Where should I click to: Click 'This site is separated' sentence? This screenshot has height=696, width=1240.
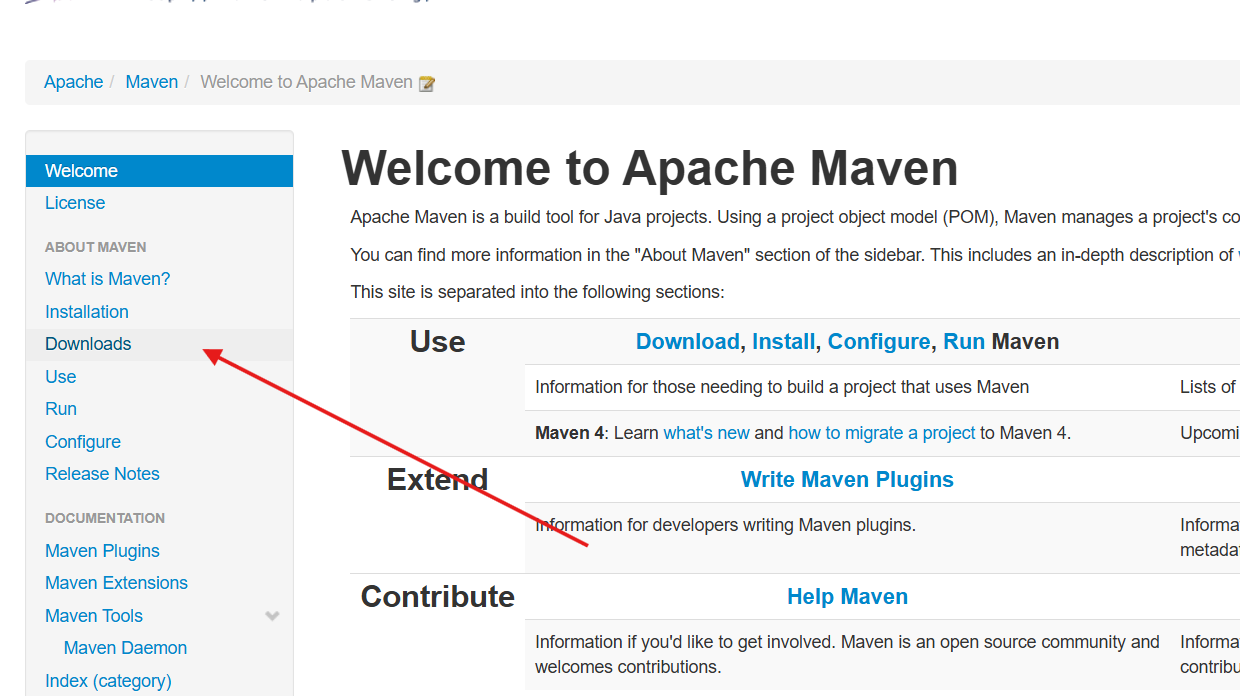click(x=537, y=293)
